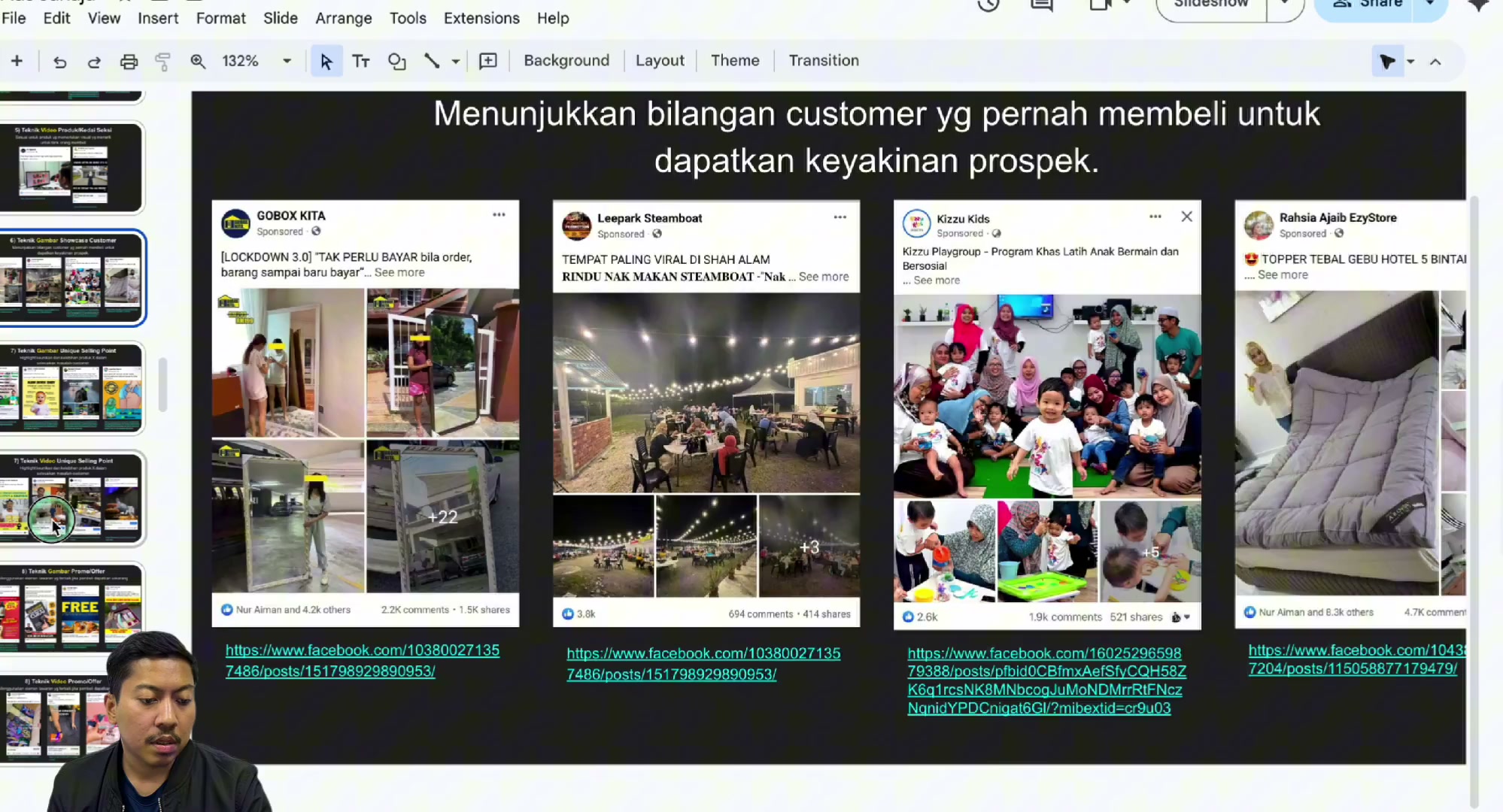Screen dimensions: 1503x812
Task: Open line type dropdown arrow
Action: pyautogui.click(x=455, y=61)
